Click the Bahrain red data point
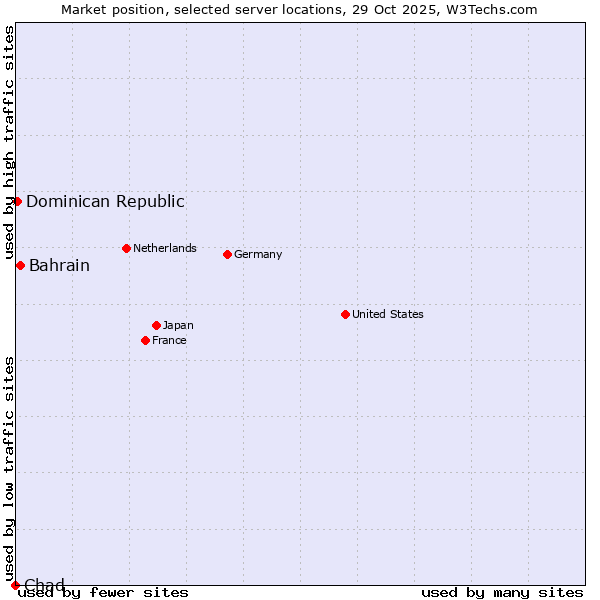The image size is (600, 600). point(20,265)
